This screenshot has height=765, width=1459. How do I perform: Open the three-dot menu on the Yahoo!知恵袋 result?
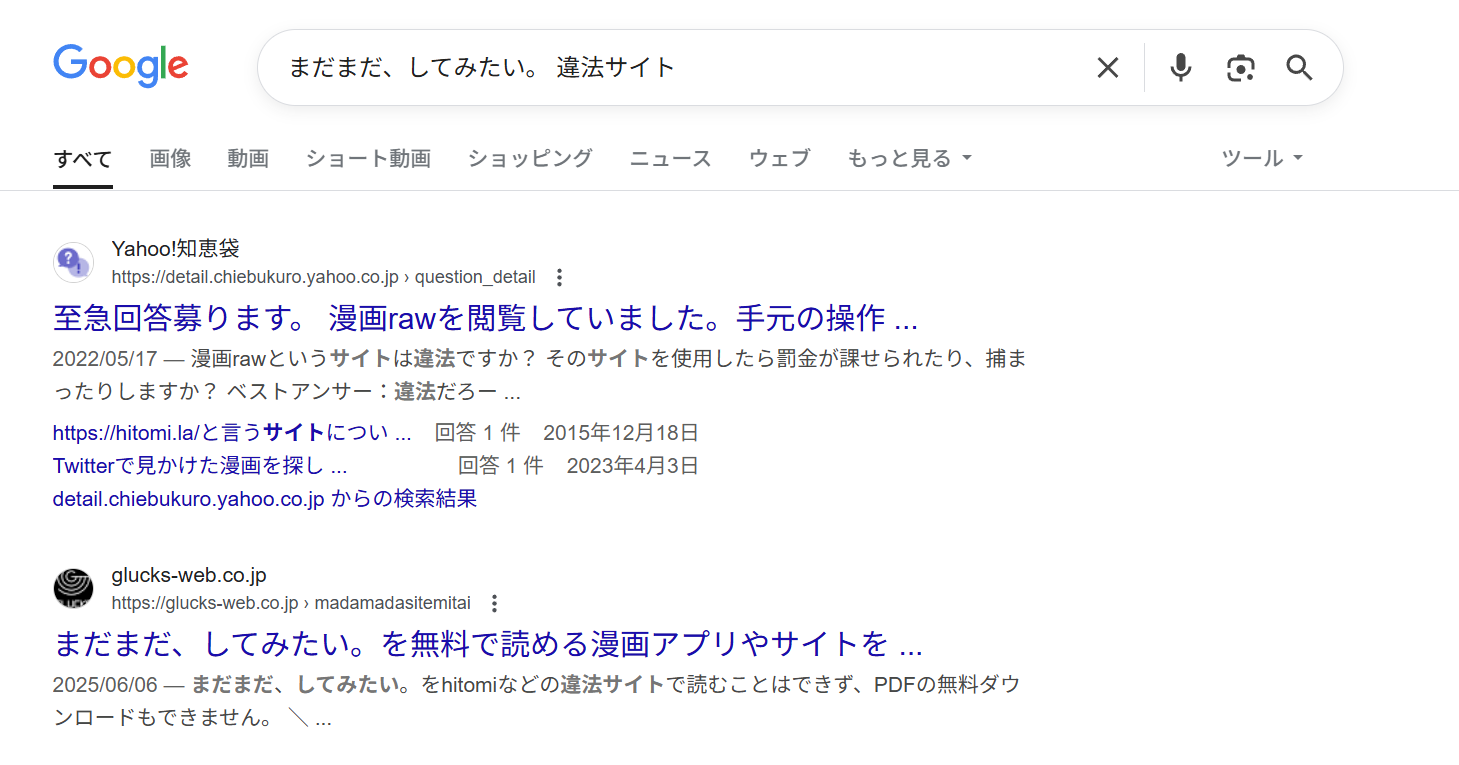[558, 277]
